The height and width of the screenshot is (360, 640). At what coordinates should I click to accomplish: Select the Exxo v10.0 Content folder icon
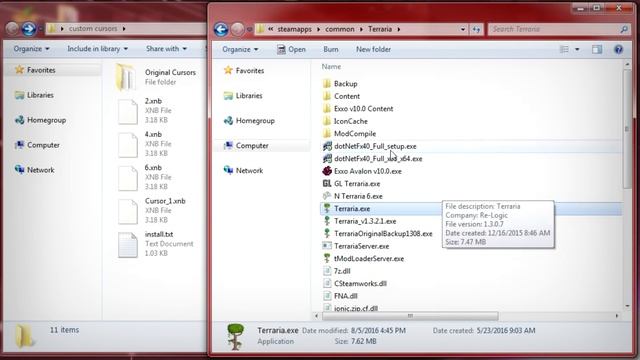click(x=327, y=109)
